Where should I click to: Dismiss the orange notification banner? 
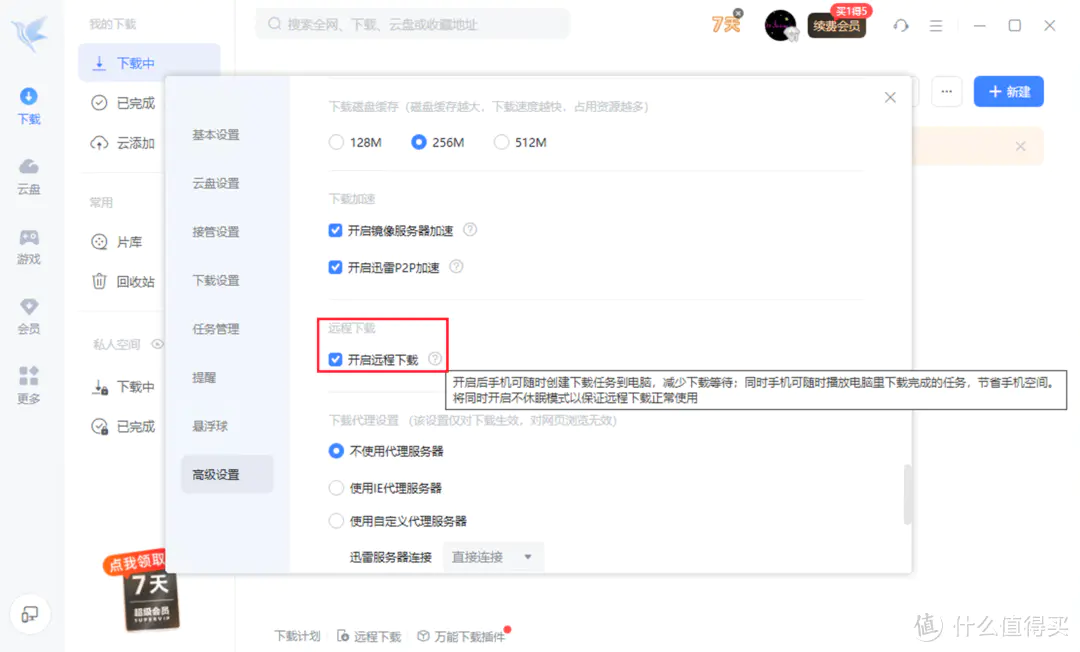coord(1020,146)
